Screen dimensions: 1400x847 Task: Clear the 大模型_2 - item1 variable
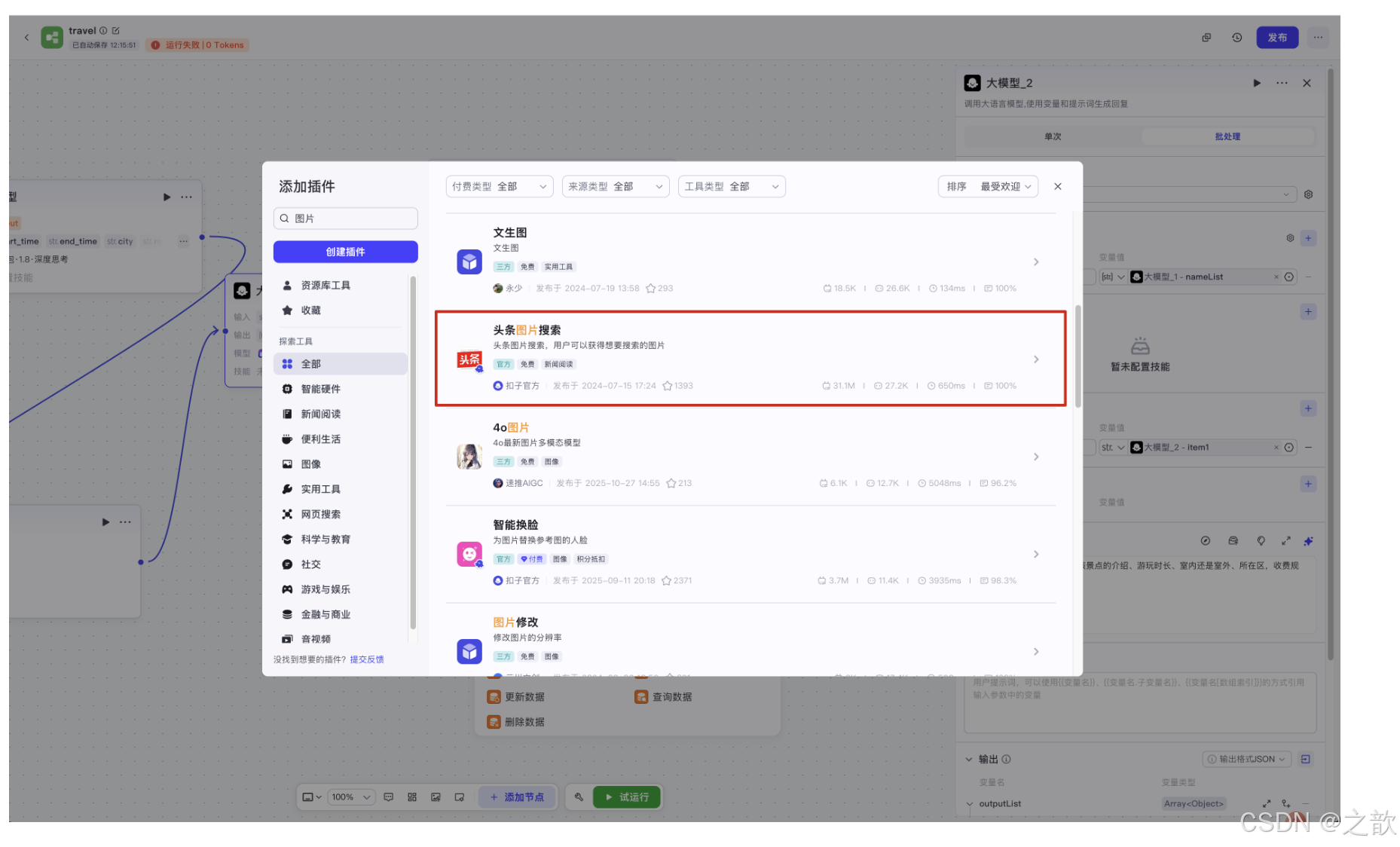coord(1276,448)
